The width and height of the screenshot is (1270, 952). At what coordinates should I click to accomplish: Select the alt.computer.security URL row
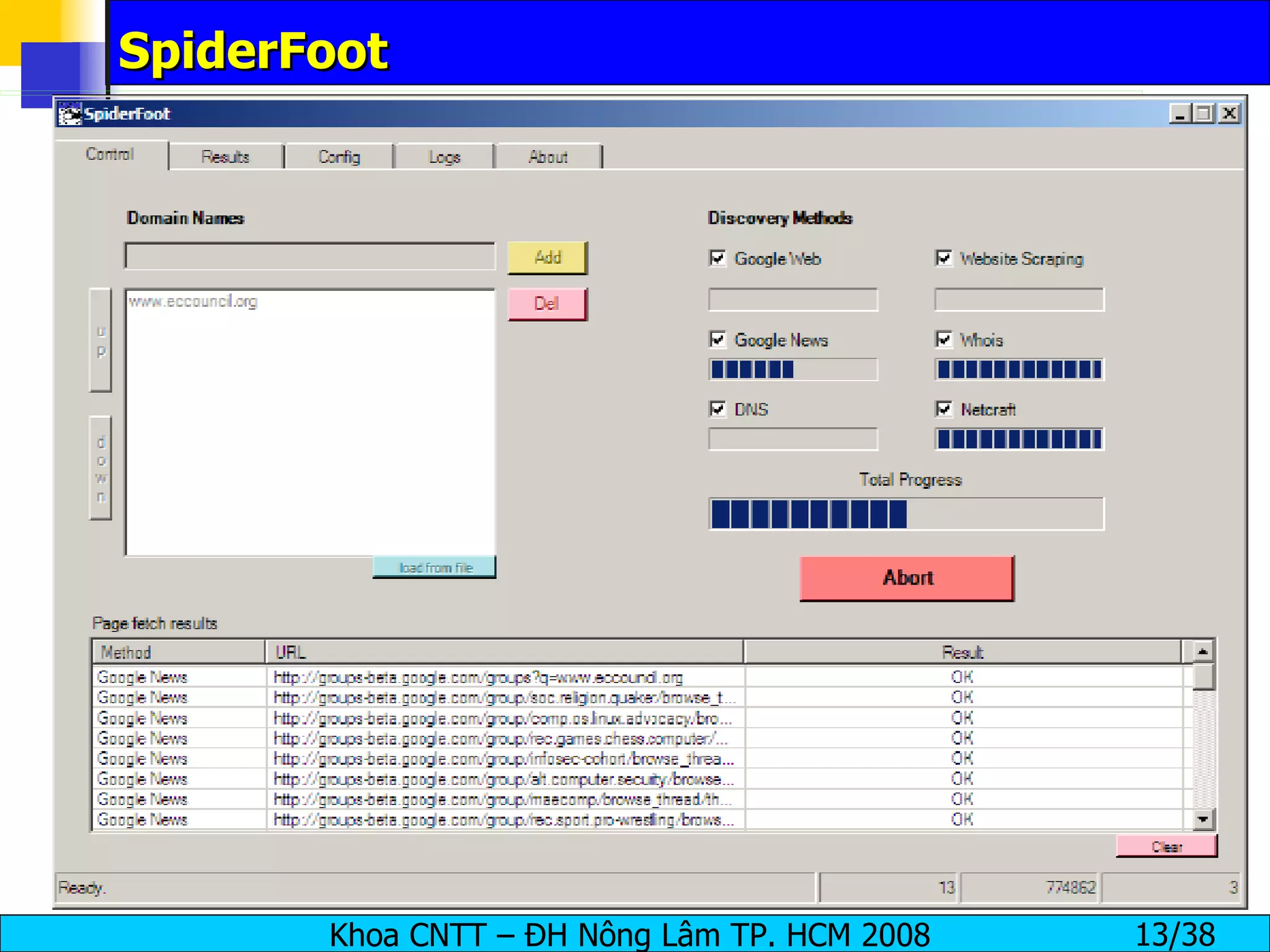point(637,779)
